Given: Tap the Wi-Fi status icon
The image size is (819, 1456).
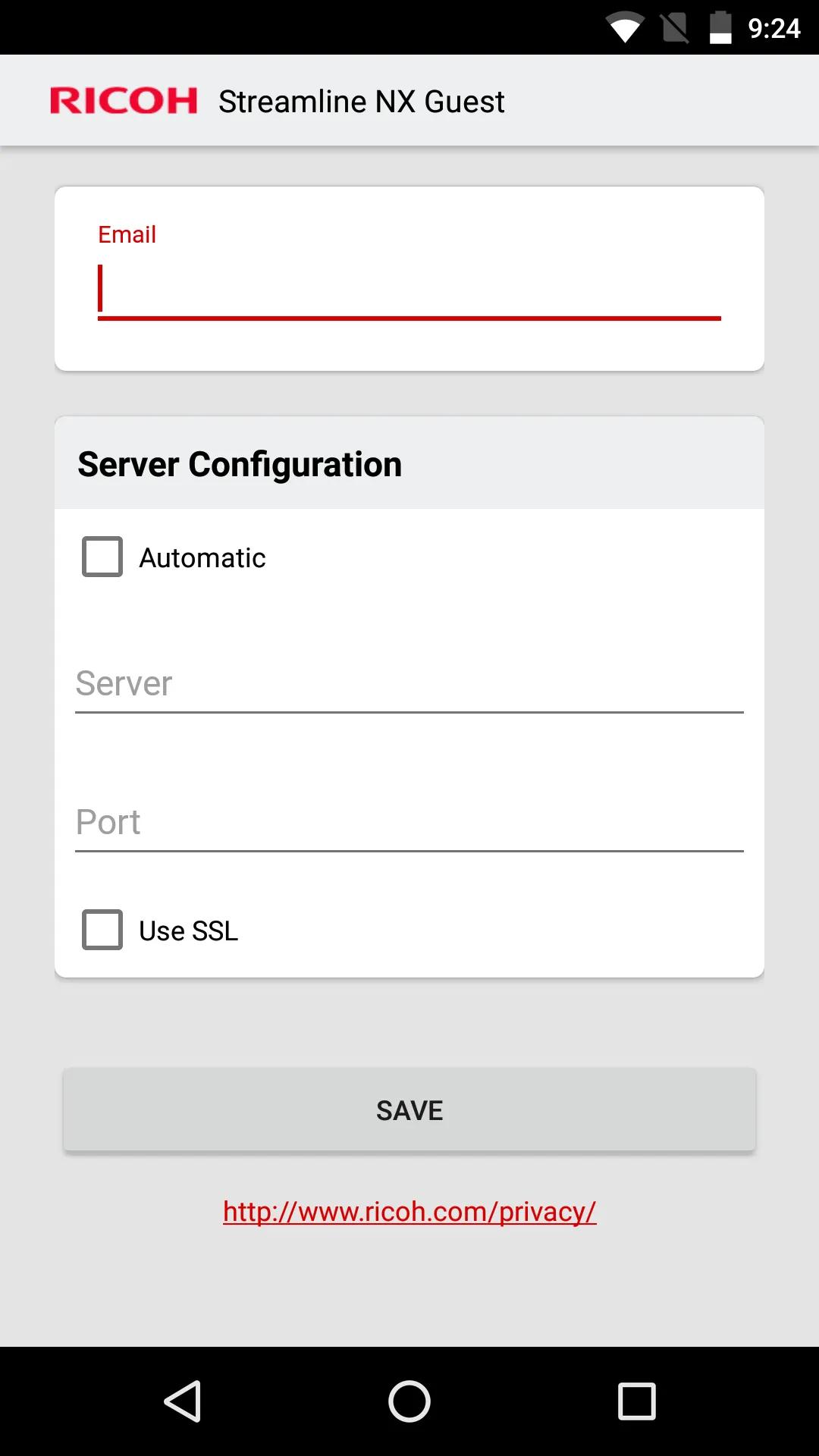Looking at the screenshot, I should point(625,28).
